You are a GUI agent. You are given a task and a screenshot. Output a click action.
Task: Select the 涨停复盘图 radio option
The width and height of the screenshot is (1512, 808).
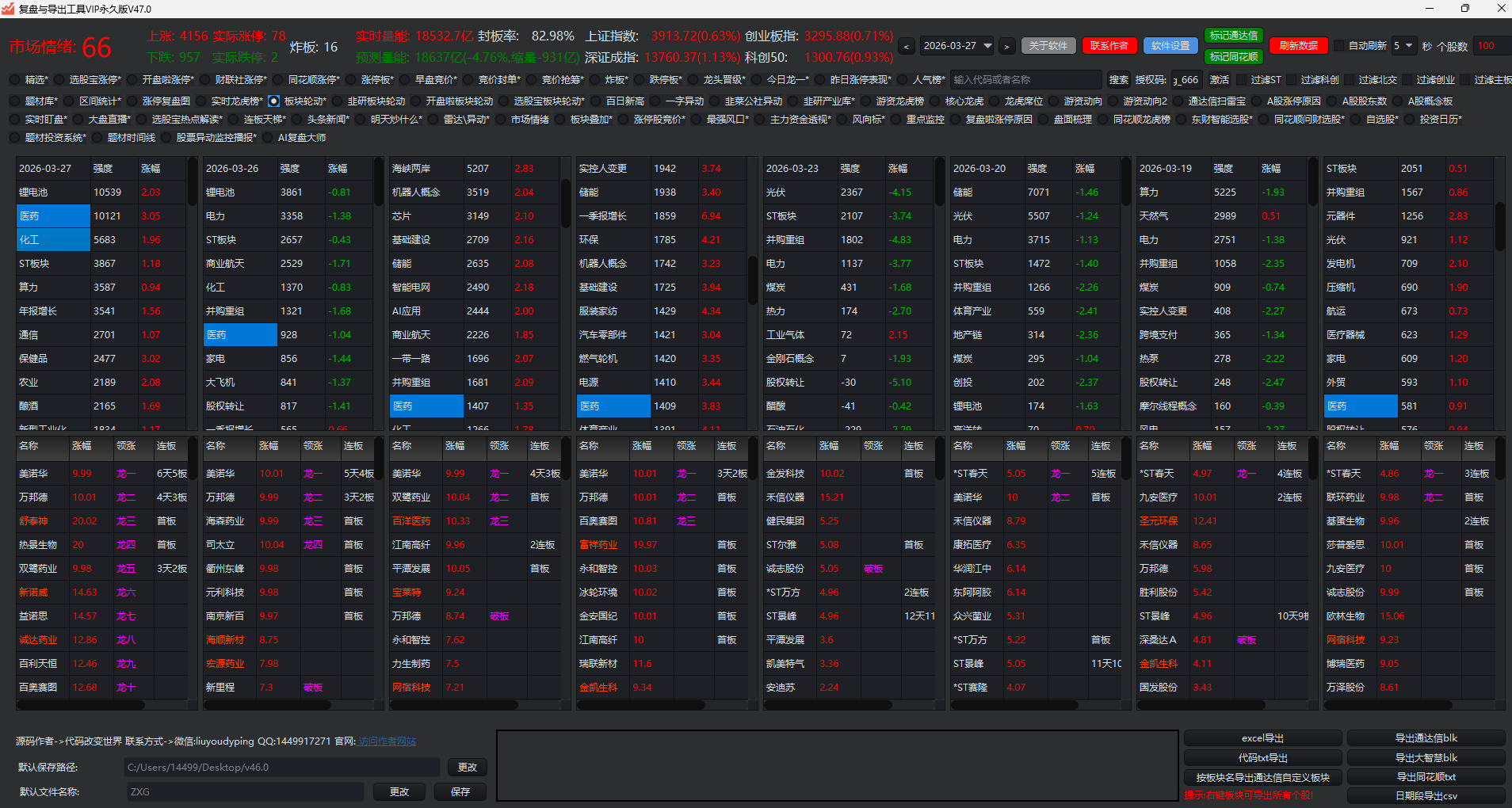(132, 101)
